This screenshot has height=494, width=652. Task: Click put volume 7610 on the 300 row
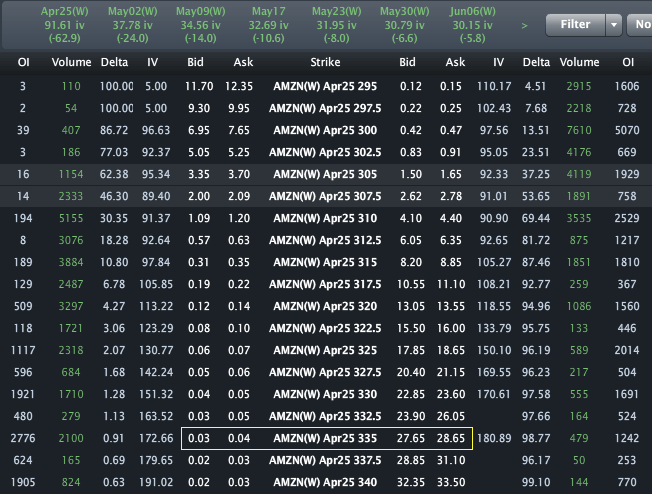point(579,131)
